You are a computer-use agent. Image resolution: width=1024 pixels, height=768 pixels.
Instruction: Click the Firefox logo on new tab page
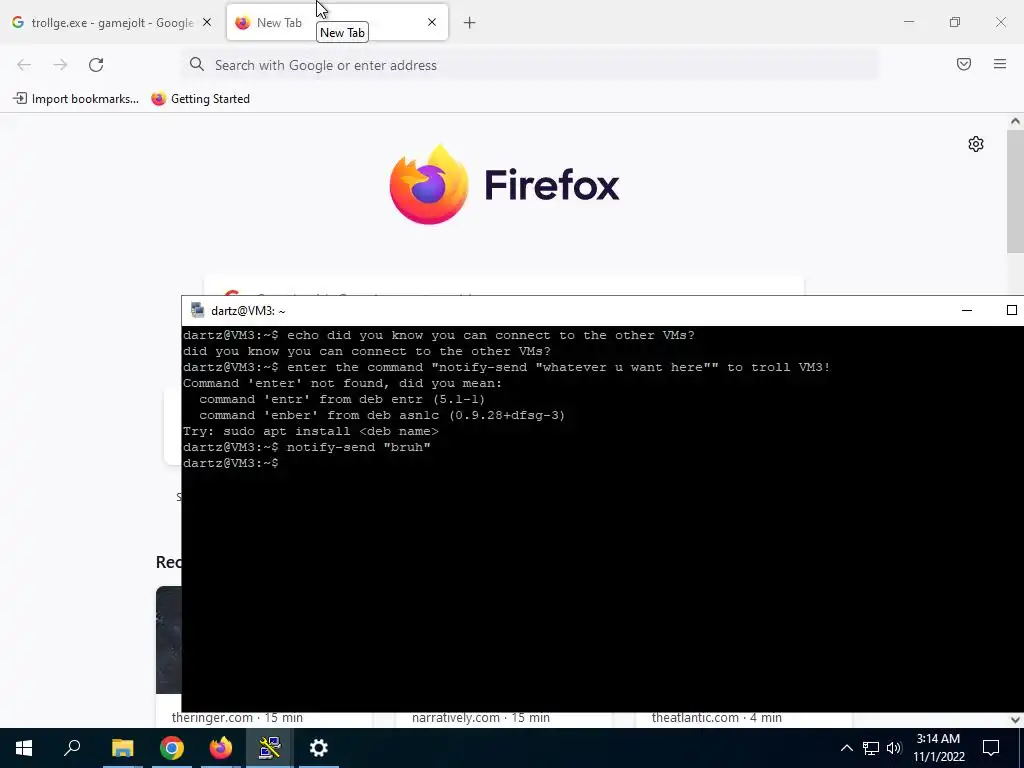(504, 185)
